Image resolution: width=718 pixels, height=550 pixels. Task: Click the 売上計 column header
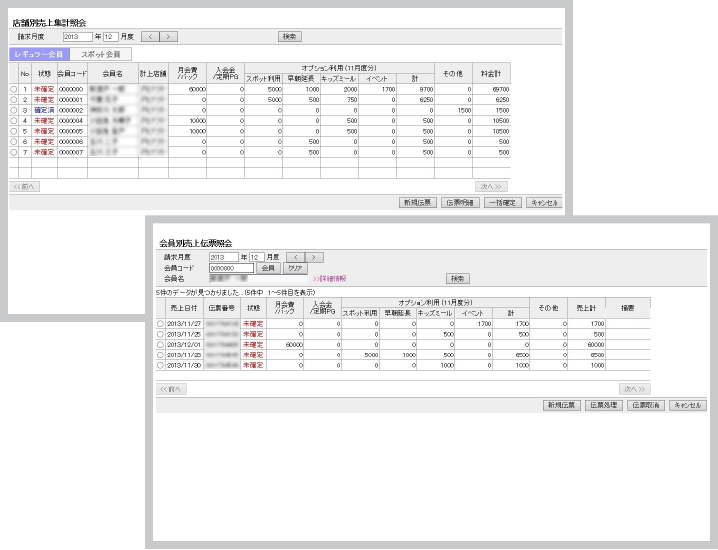pos(586,308)
